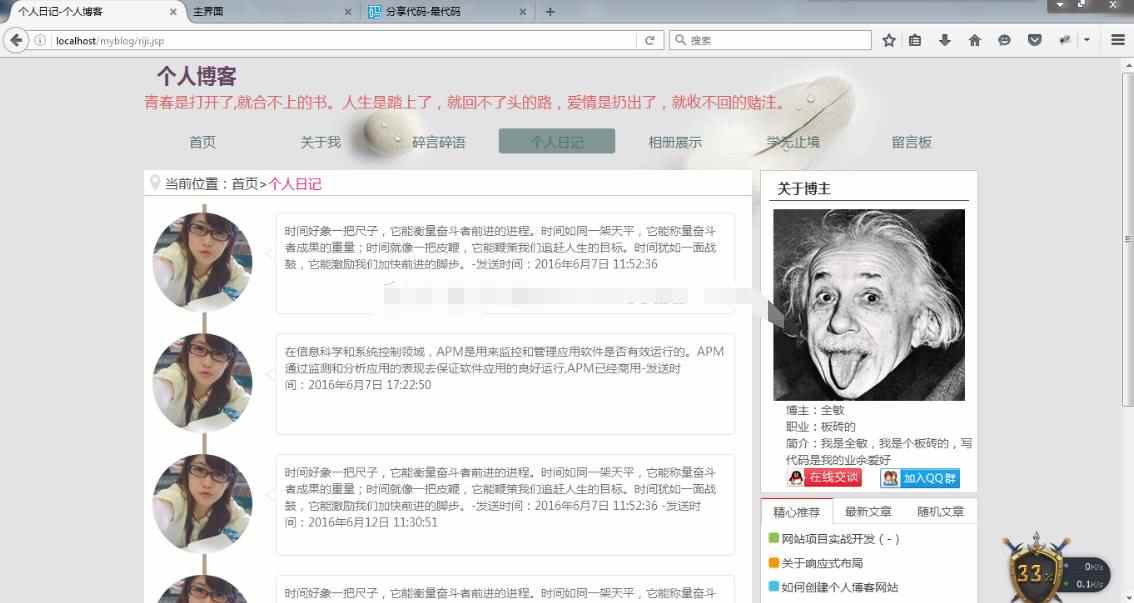Click the QQ penguin icon on 在线交谈

pyautogui.click(x=796, y=478)
